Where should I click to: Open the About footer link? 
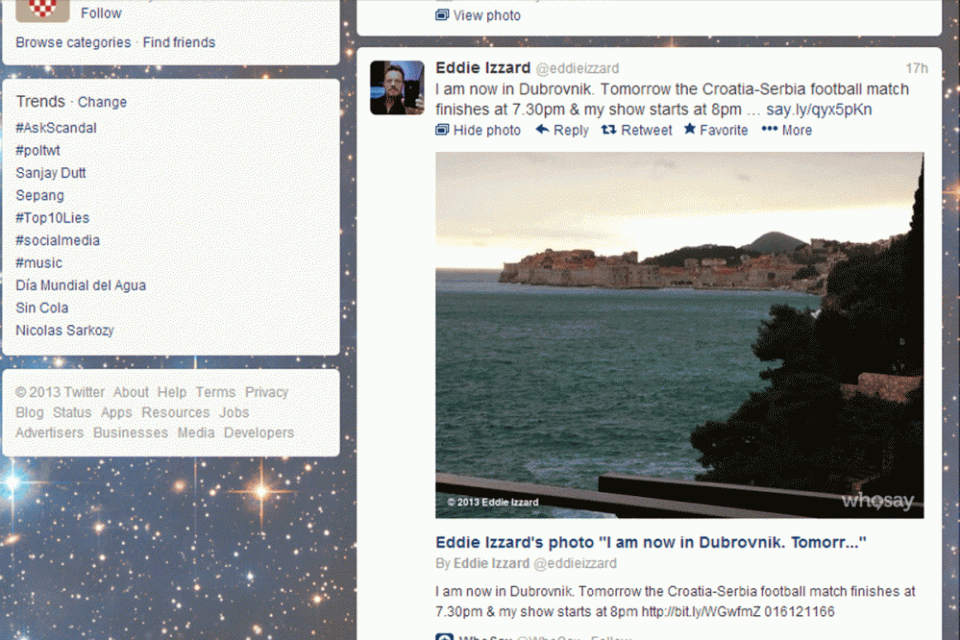[131, 392]
